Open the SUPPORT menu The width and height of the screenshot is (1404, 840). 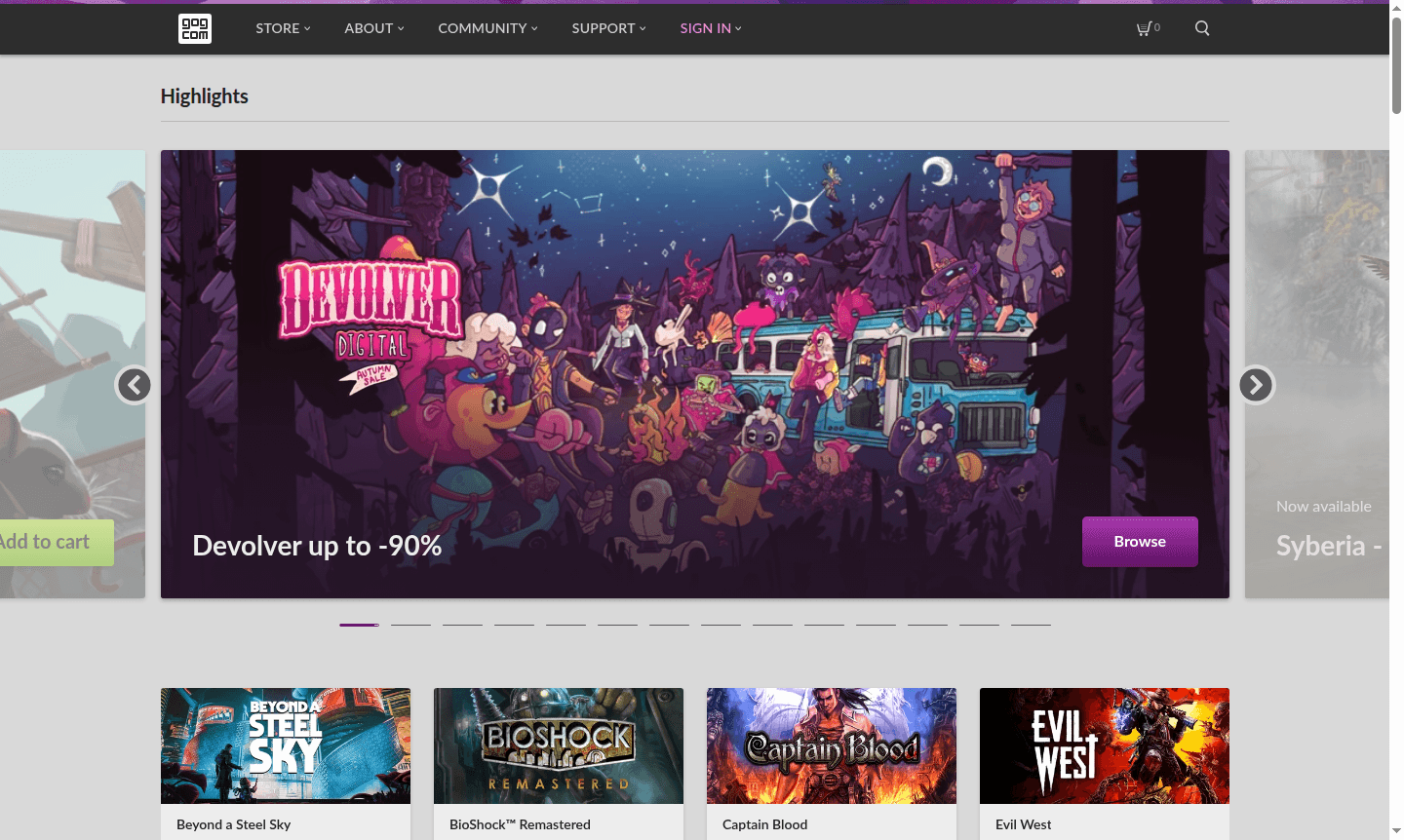click(x=607, y=28)
